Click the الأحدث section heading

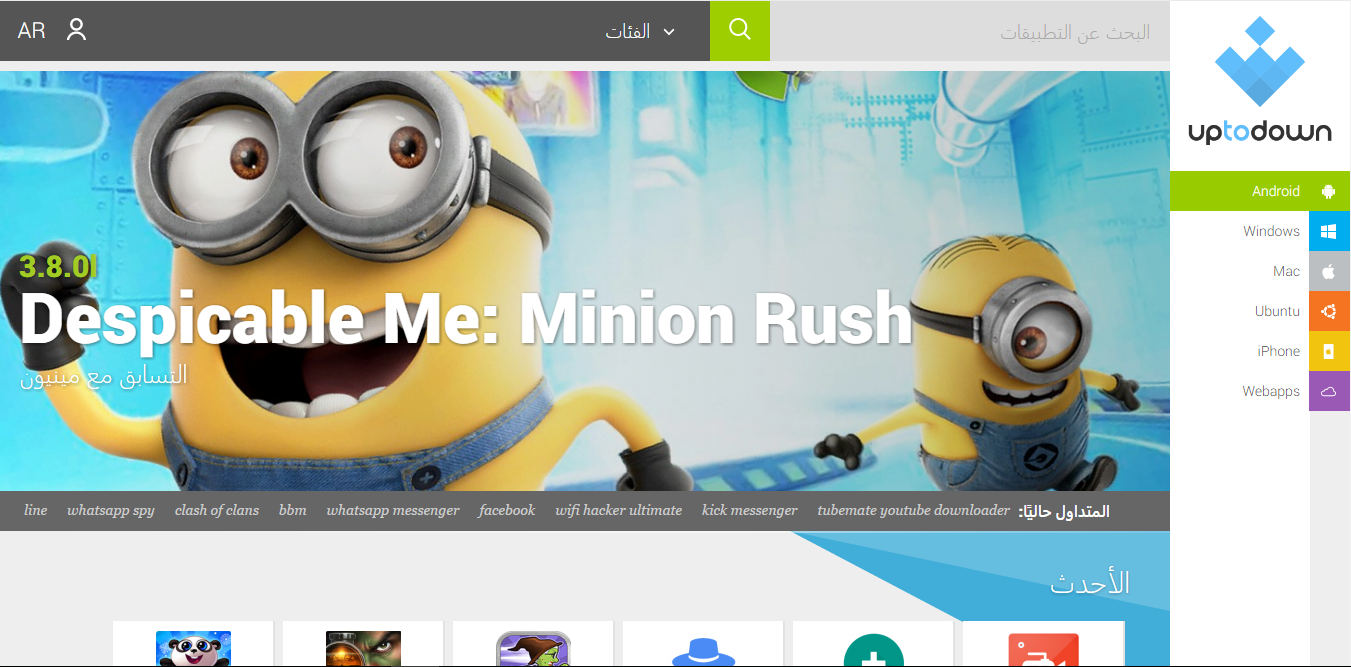tap(1090, 583)
